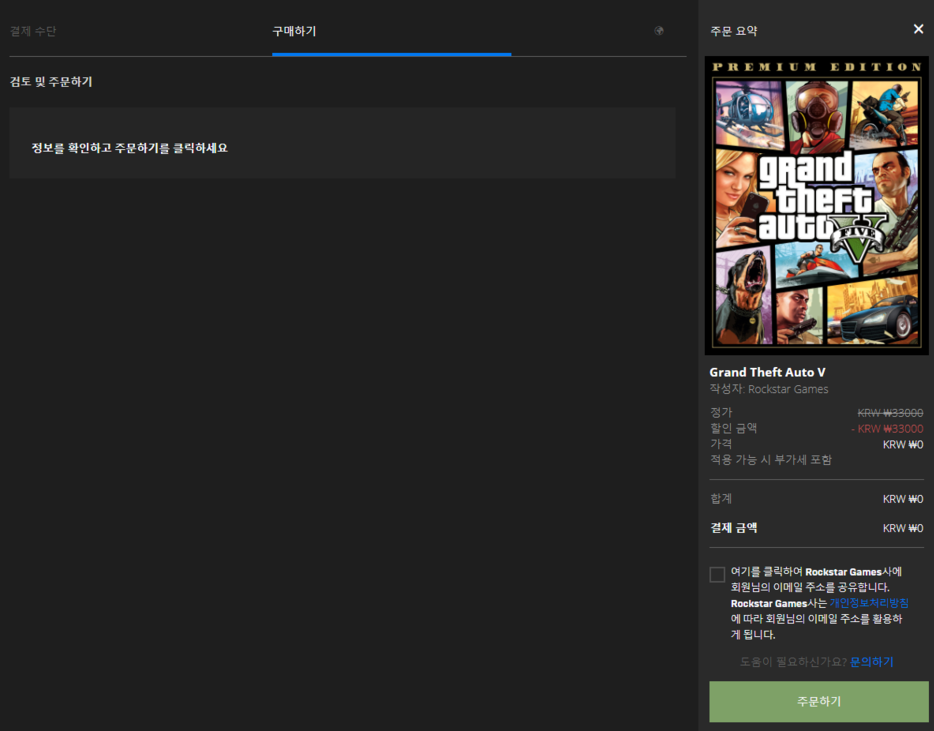
Task: Click the green 주문하기 button
Action: click(818, 701)
